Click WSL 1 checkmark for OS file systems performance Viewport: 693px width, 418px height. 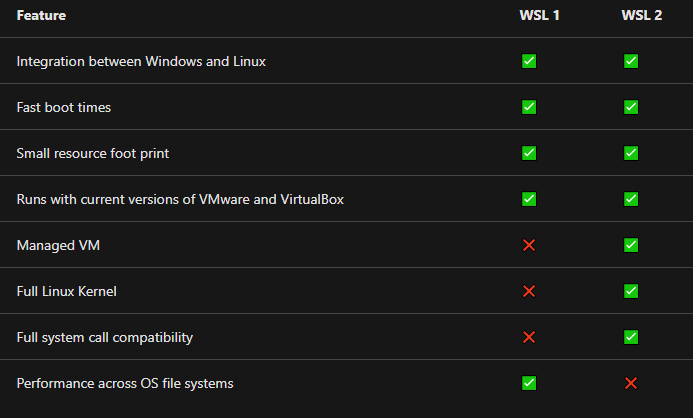tap(529, 383)
